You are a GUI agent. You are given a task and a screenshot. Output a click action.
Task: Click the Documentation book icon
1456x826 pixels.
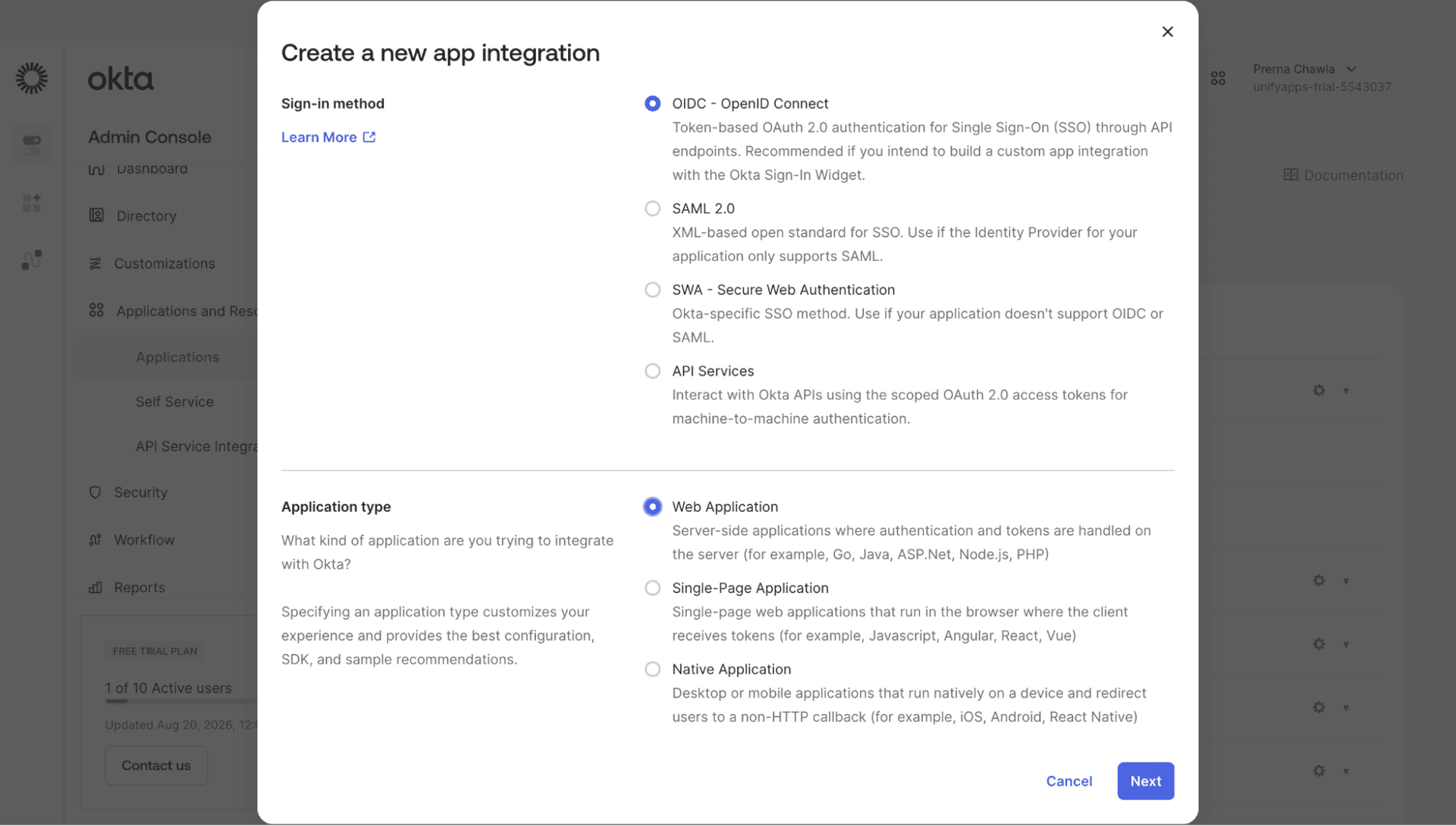tap(1290, 174)
